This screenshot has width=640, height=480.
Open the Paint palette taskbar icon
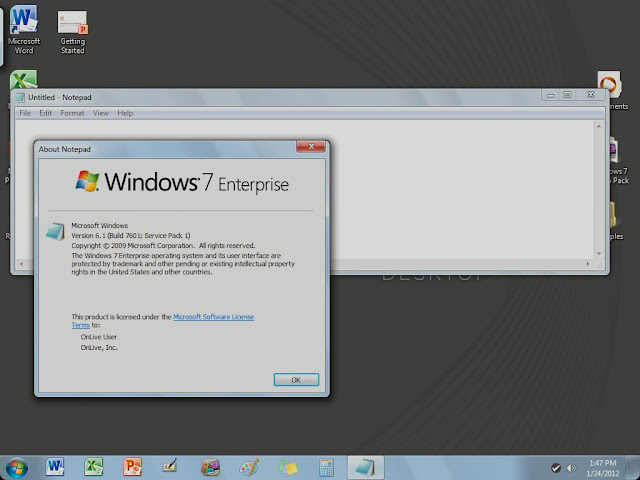[249, 467]
